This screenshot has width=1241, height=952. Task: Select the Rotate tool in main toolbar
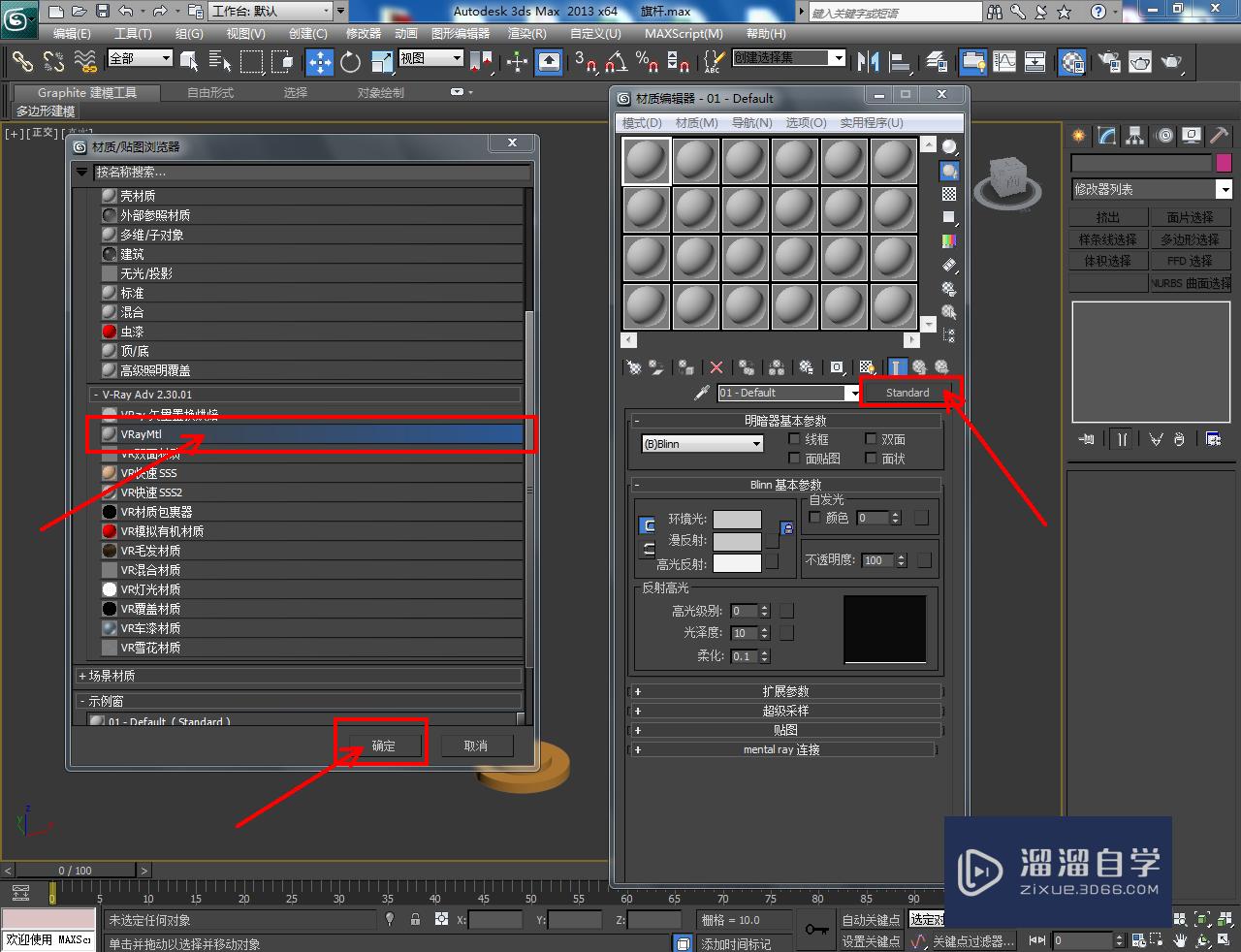pyautogui.click(x=351, y=62)
